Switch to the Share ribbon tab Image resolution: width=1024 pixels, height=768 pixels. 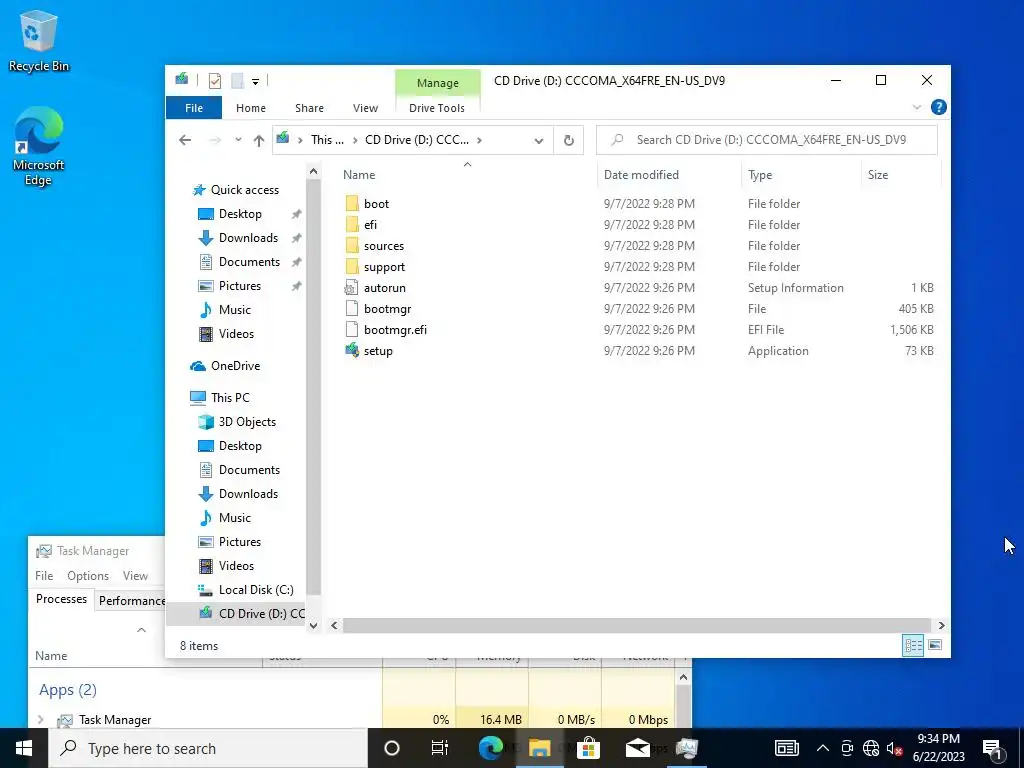tap(309, 108)
